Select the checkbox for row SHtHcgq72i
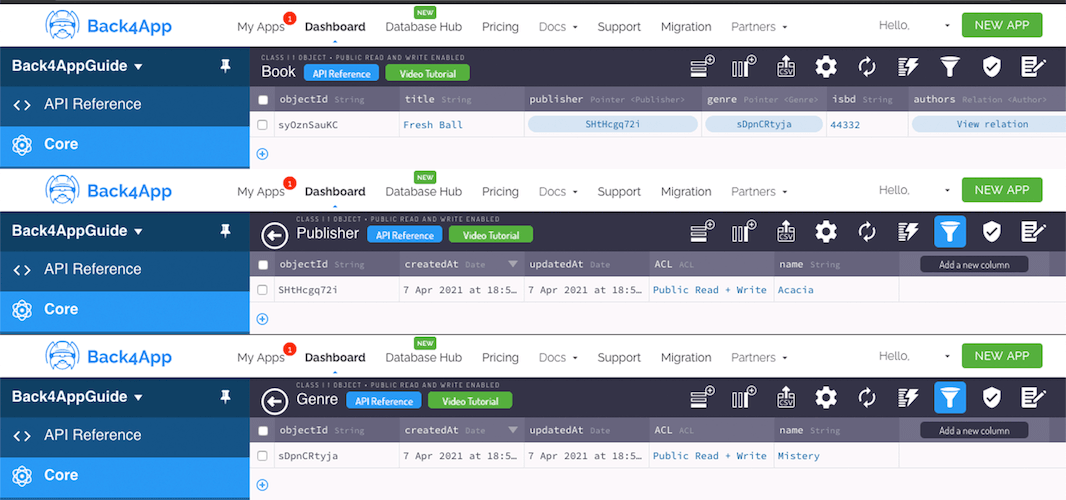This screenshot has width=1066, height=500. point(263,290)
